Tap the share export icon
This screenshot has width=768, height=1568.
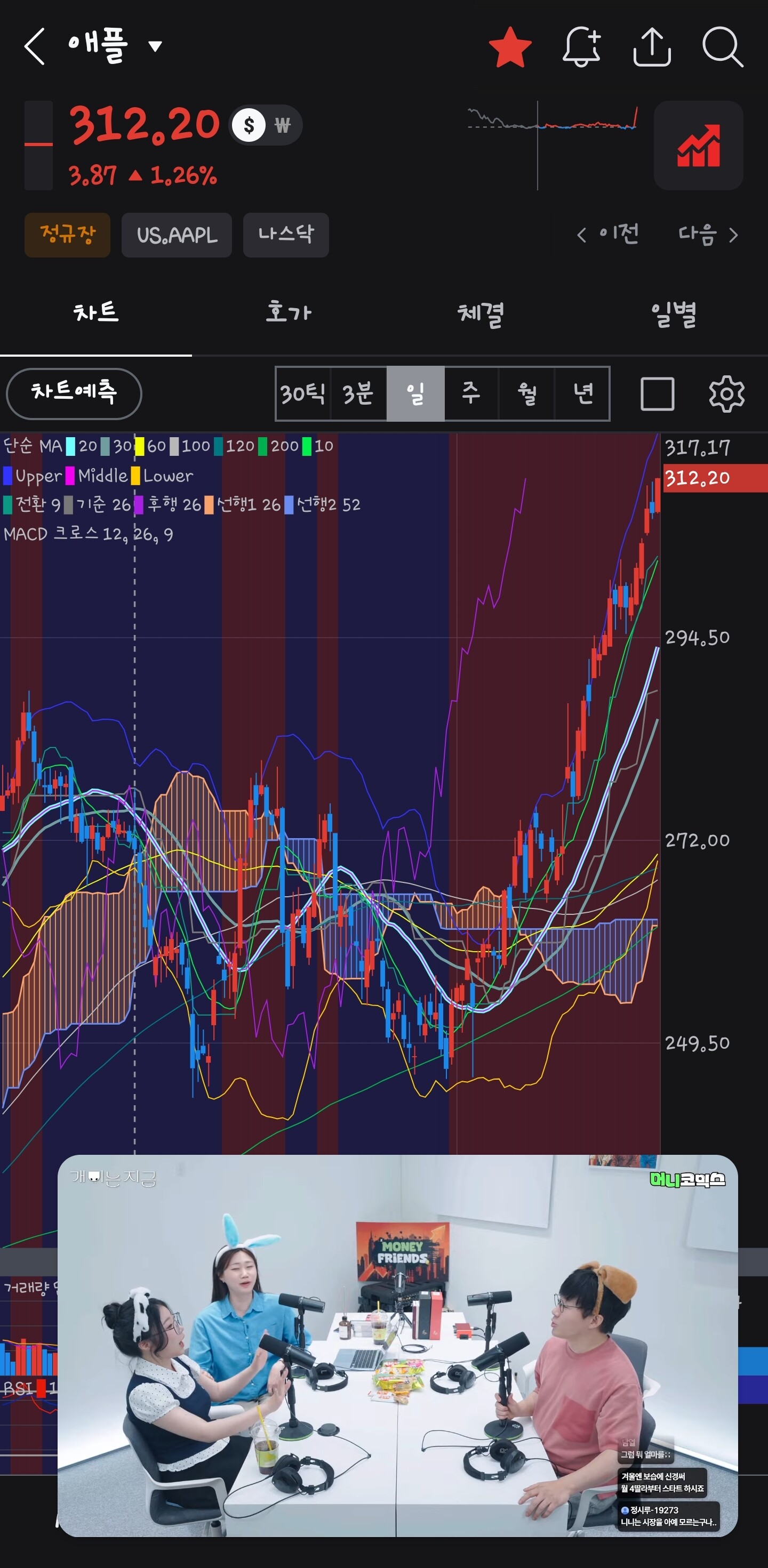(652, 47)
